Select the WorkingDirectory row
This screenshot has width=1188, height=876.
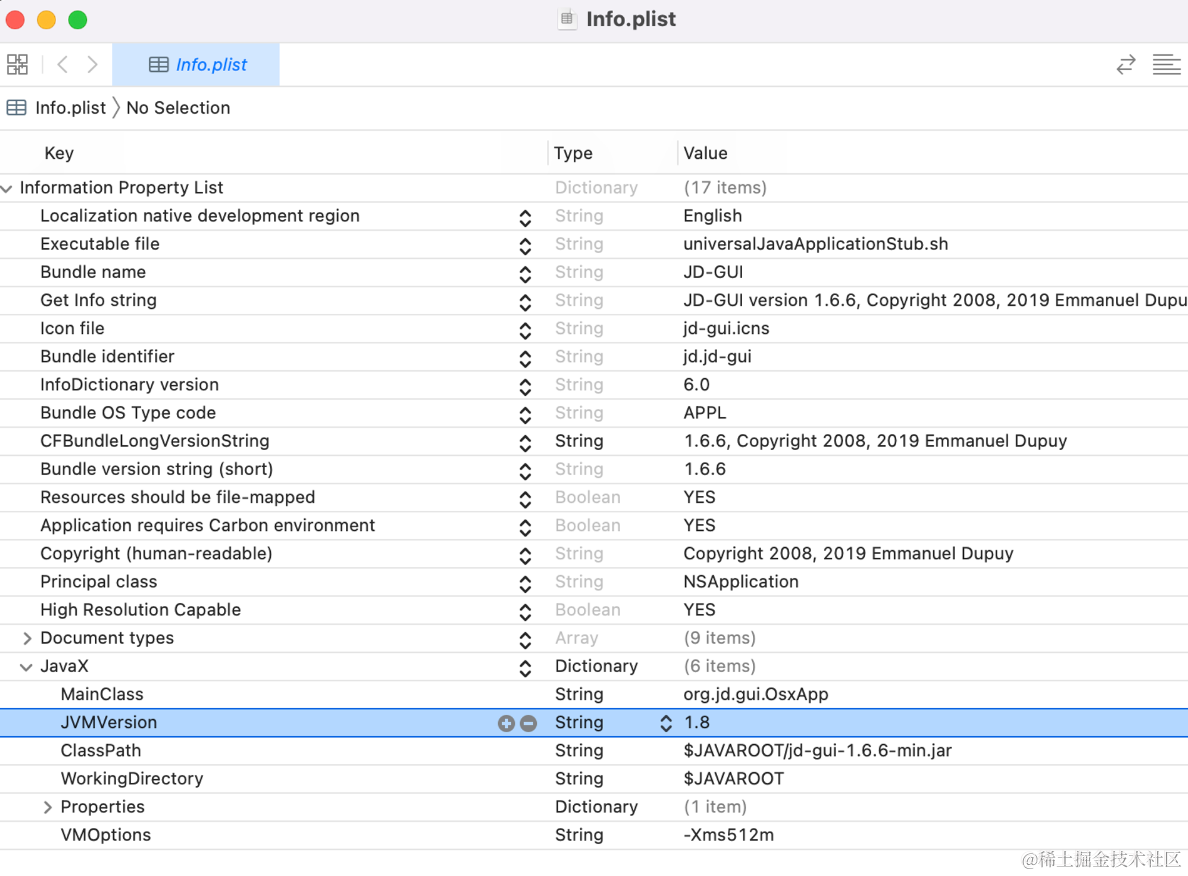tap(594, 779)
